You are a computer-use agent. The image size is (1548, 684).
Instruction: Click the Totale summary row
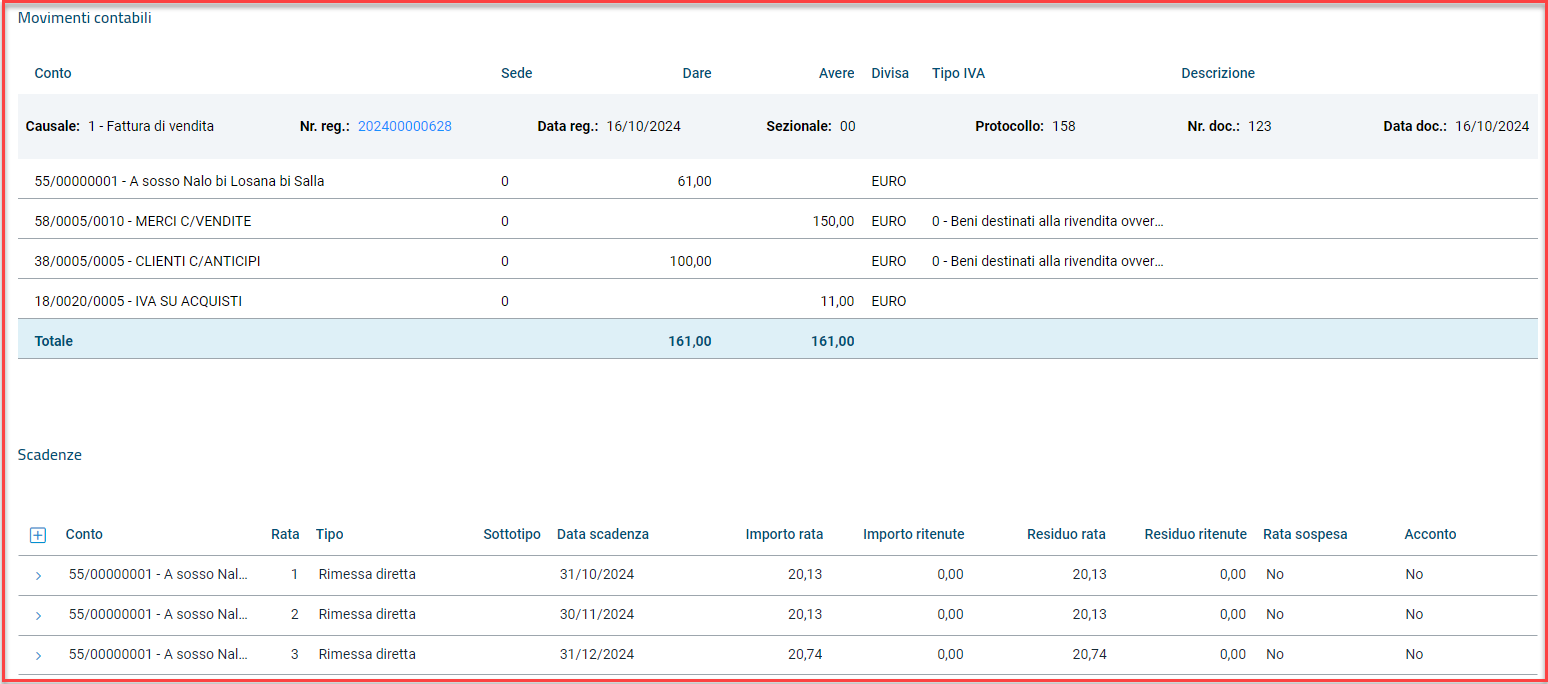[54, 341]
